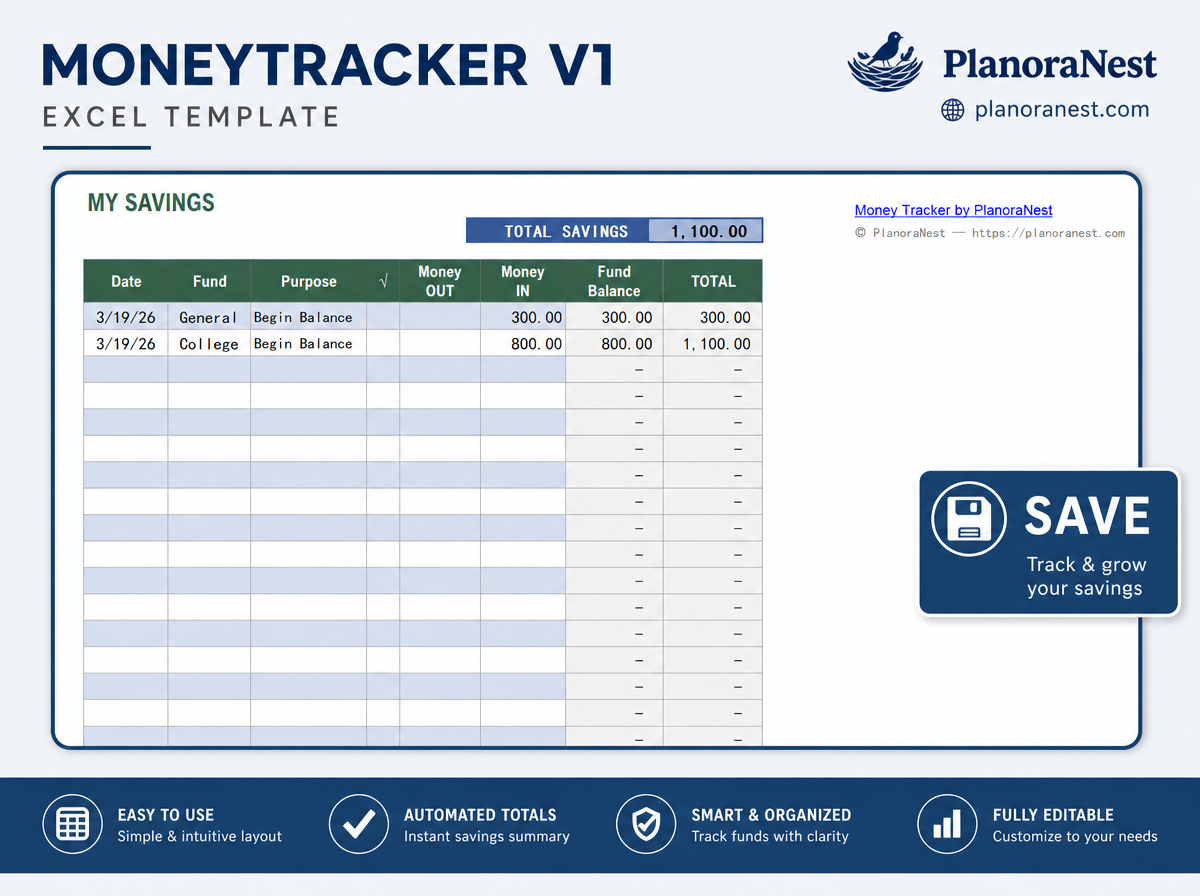The image size is (1200, 896).
Task: Click the bar chart icon for Fully Editable
Action: pyautogui.click(x=948, y=825)
